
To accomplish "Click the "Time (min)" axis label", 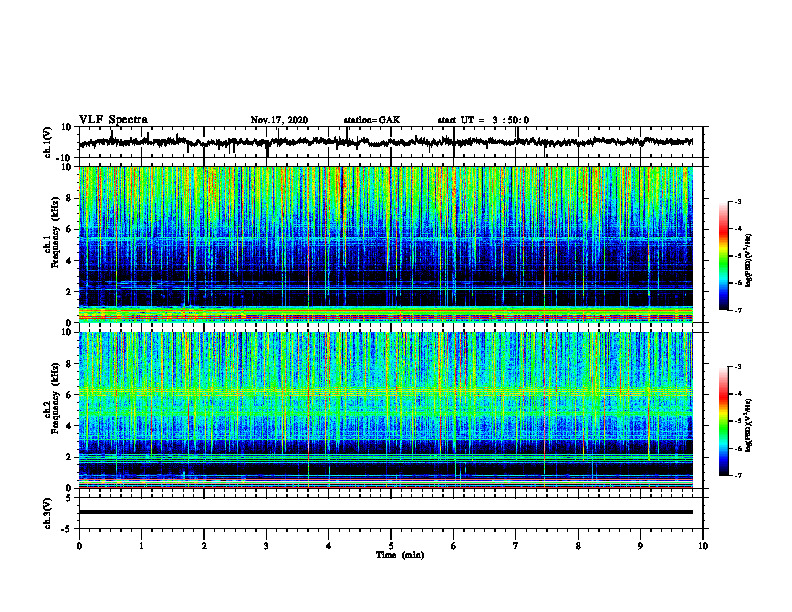I will [x=400, y=555].
